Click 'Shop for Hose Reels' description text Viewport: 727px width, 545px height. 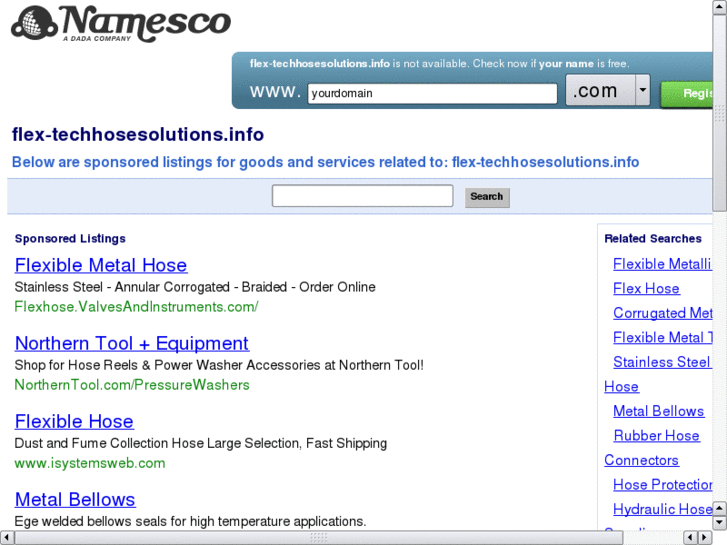(219, 365)
